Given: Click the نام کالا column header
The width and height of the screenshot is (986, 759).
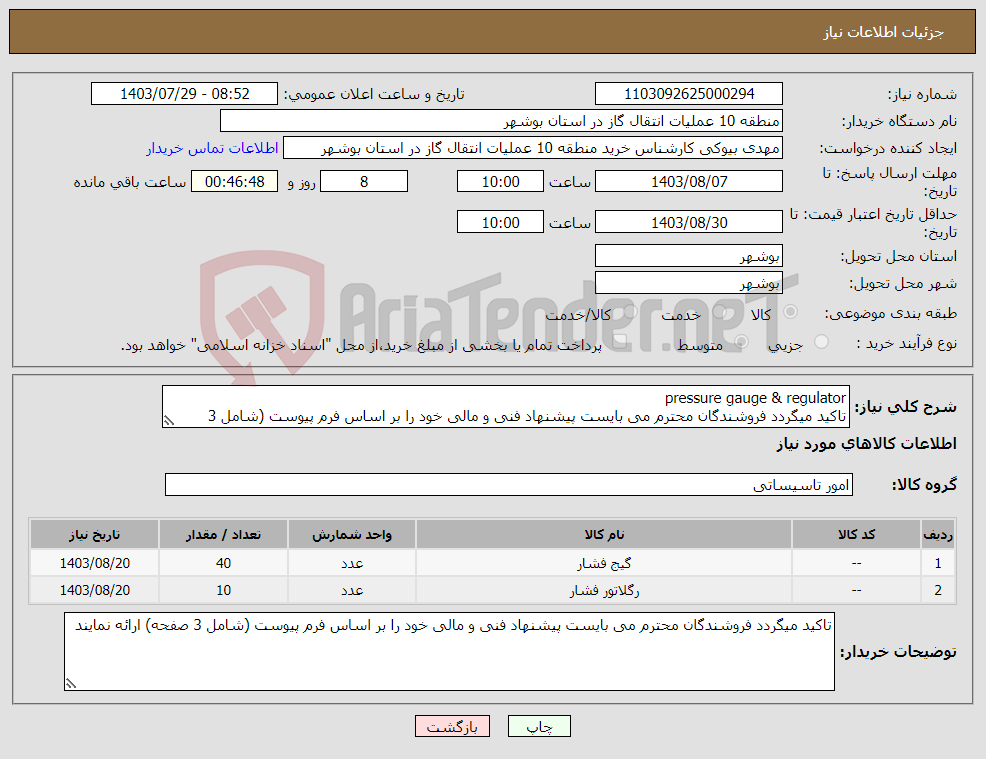Looking at the screenshot, I should pyautogui.click(x=604, y=535).
